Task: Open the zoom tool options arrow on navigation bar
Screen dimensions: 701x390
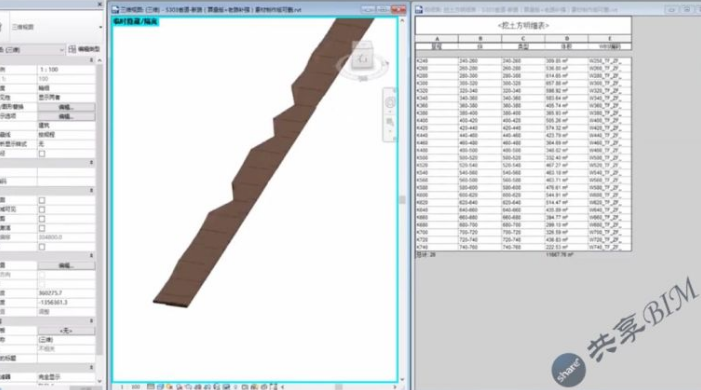Action: (x=389, y=132)
